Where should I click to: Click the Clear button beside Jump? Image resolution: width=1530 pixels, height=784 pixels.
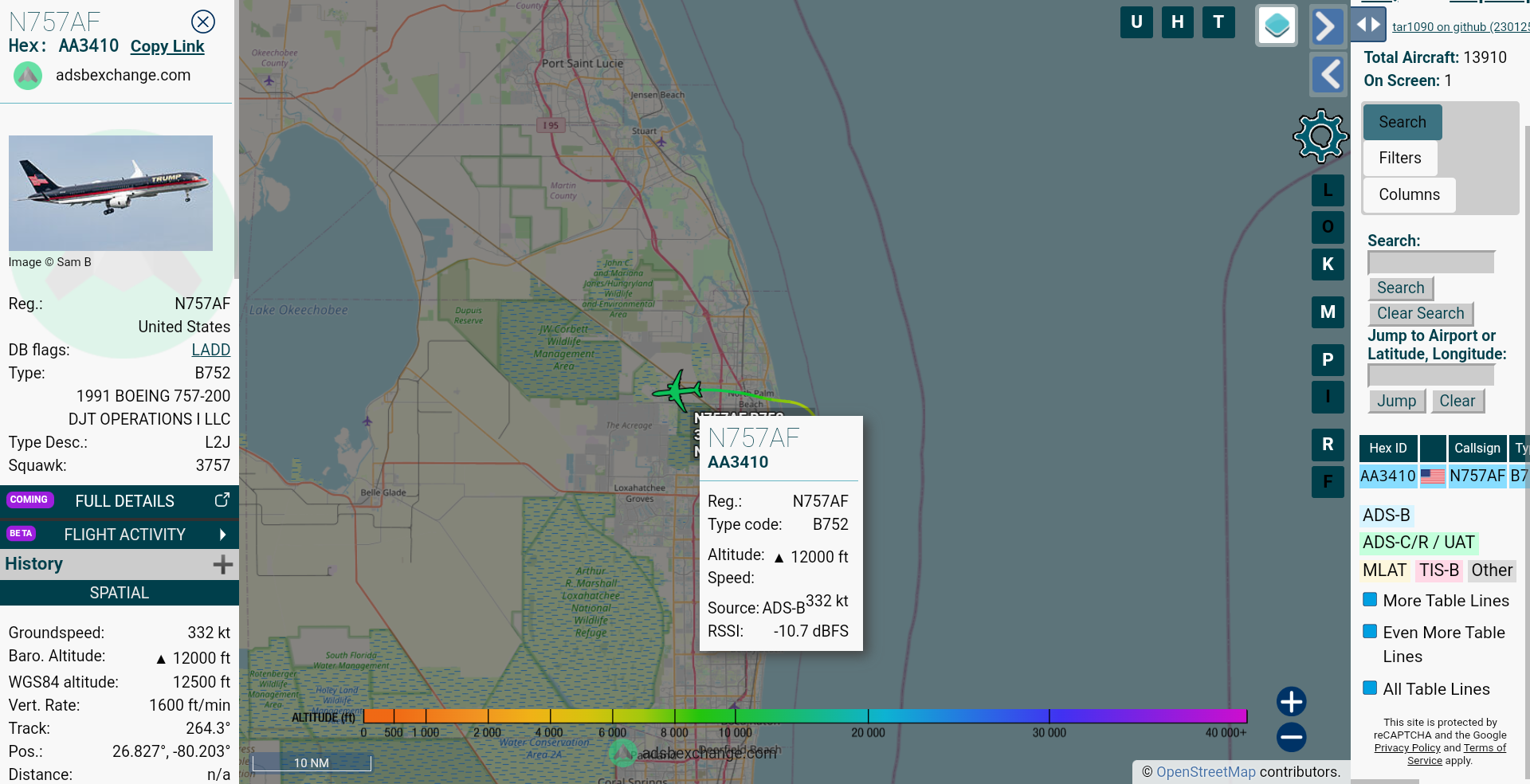click(1457, 401)
